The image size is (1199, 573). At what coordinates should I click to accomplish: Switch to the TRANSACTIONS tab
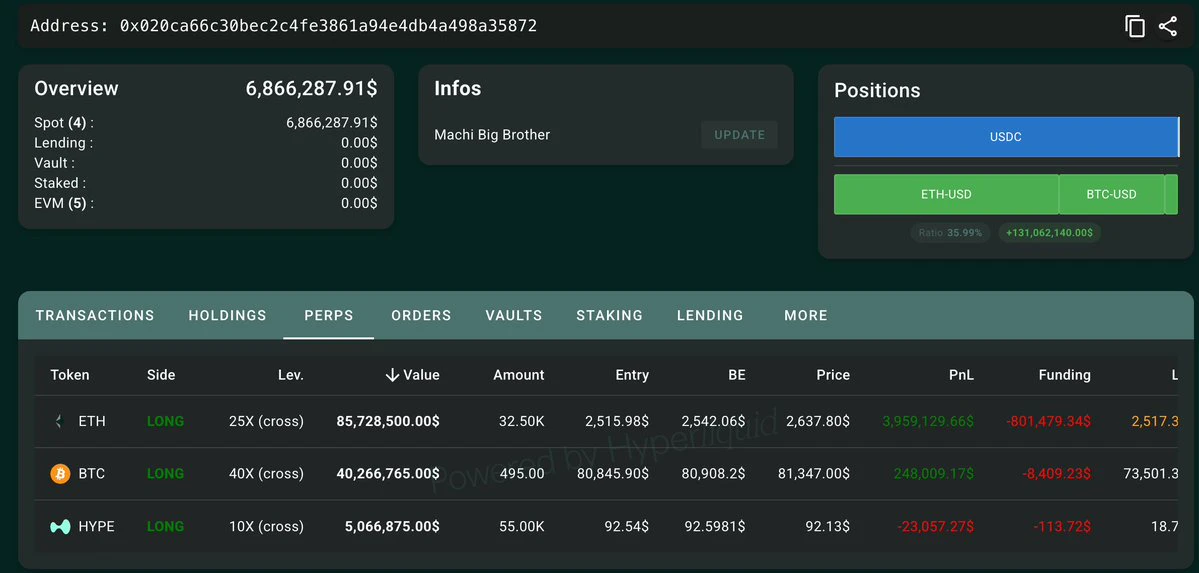[x=95, y=315]
